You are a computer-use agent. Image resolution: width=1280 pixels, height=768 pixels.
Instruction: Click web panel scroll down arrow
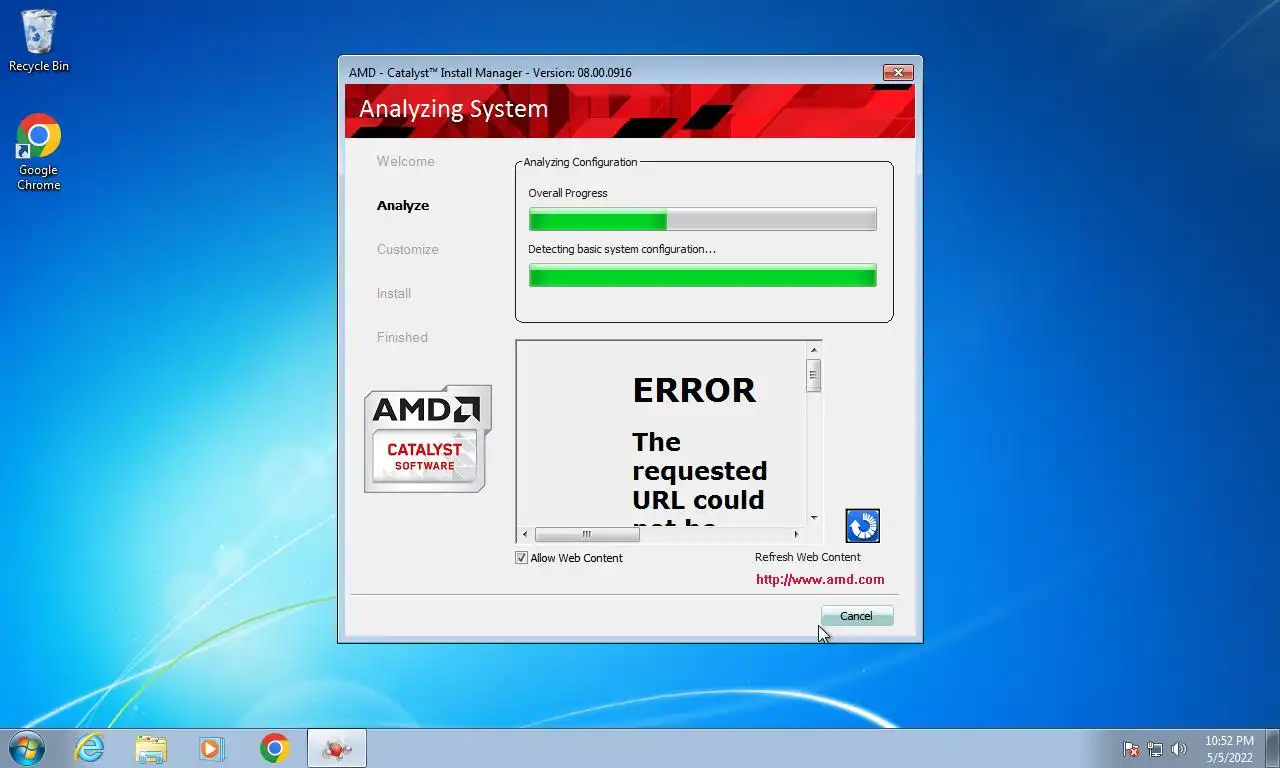814,518
